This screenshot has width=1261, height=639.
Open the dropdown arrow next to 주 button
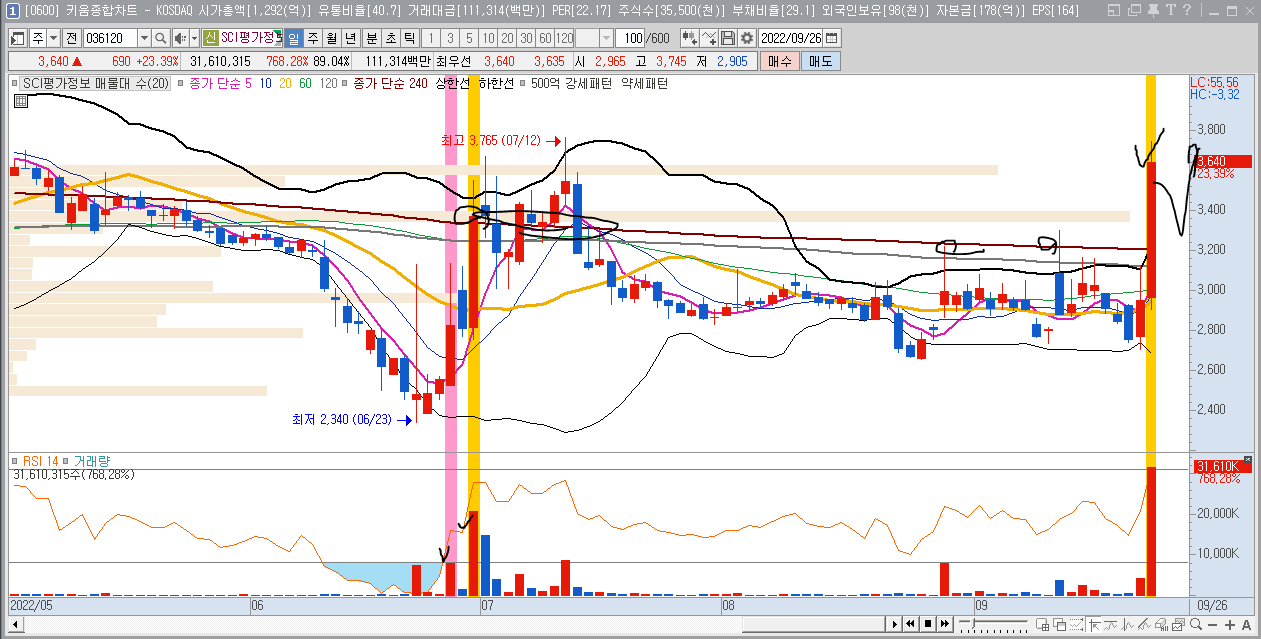pos(53,38)
